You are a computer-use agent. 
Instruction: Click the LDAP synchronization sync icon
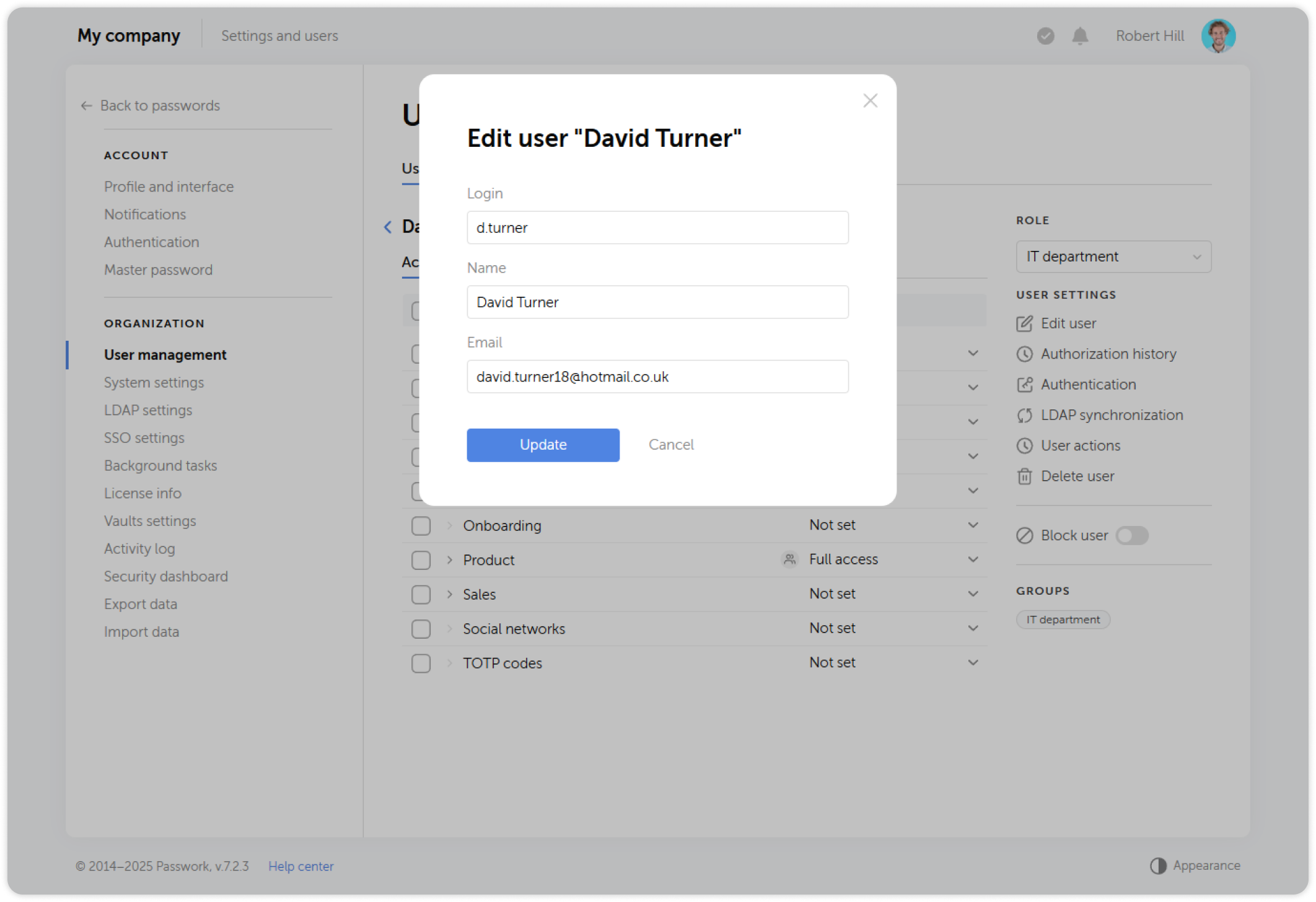click(1024, 415)
